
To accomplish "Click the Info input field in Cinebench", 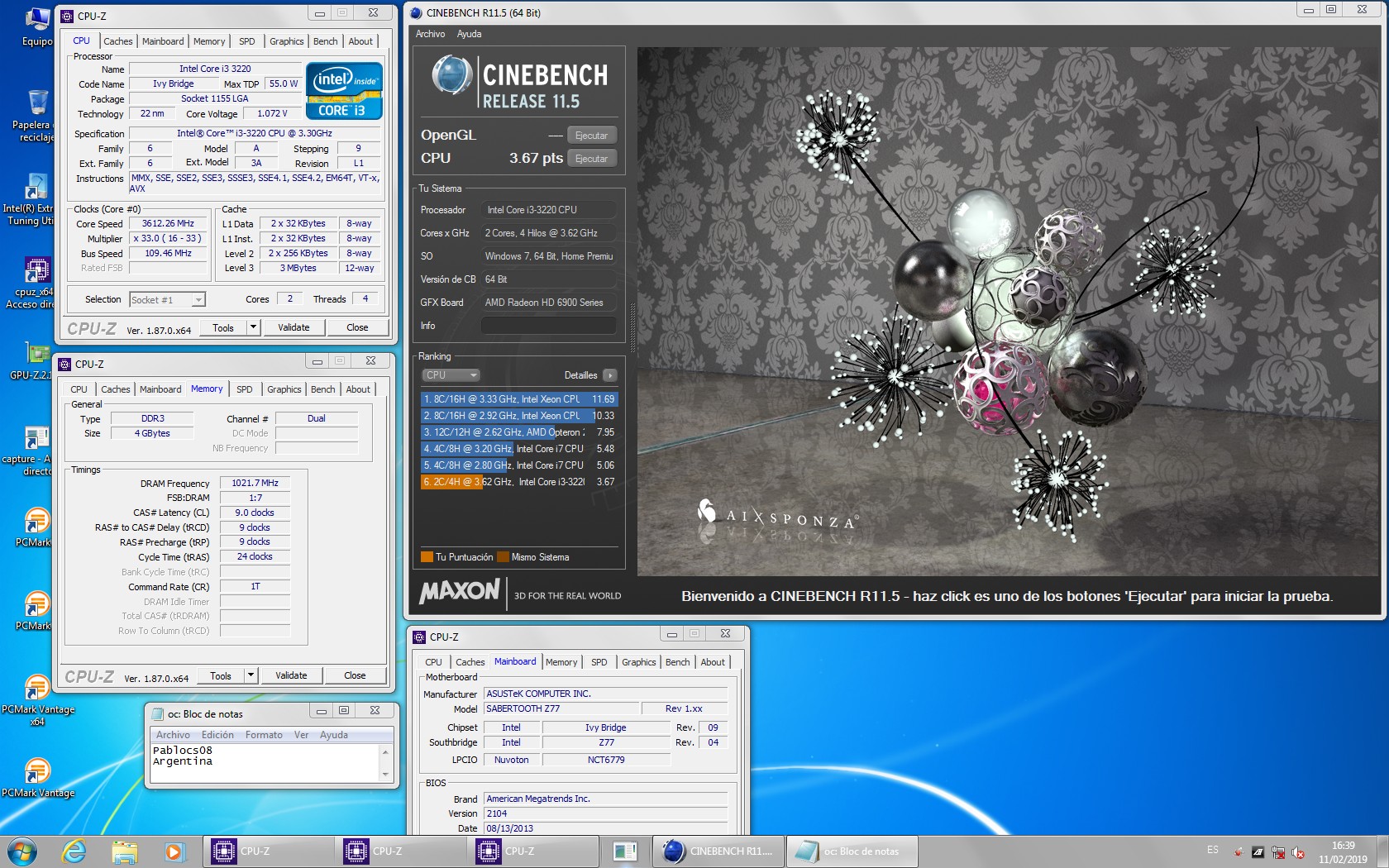I will (x=549, y=326).
